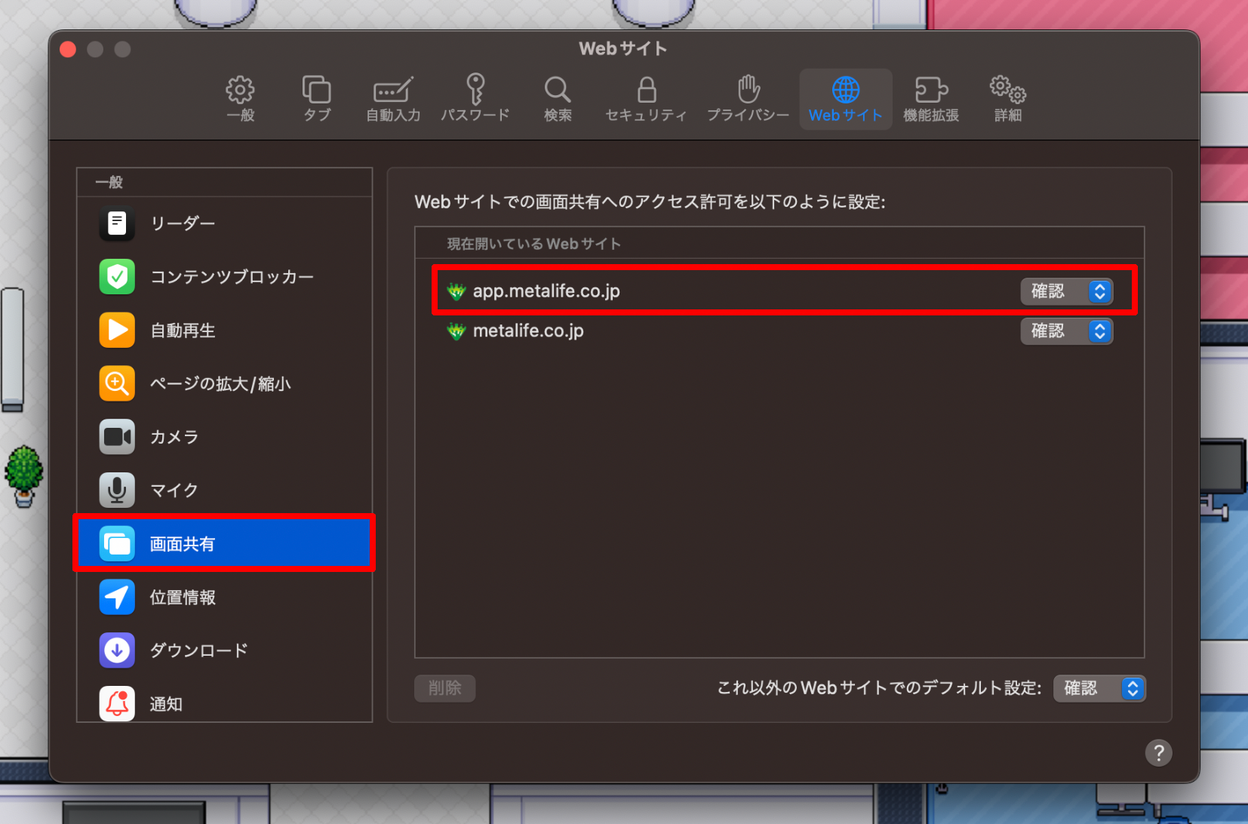Select the 自動再生 sidebar row label
This screenshot has width=1248, height=824.
coord(182,330)
